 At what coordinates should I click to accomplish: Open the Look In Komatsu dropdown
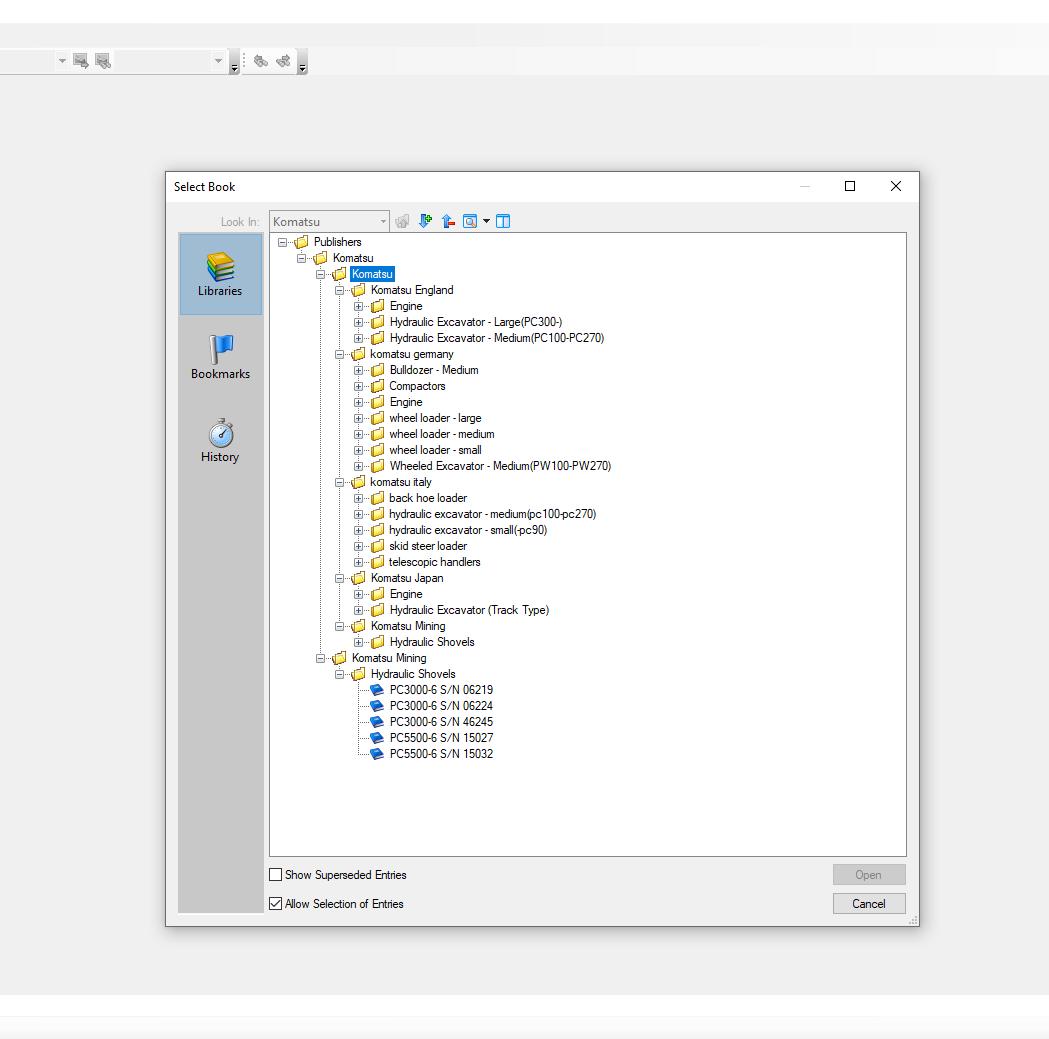[x=383, y=221]
